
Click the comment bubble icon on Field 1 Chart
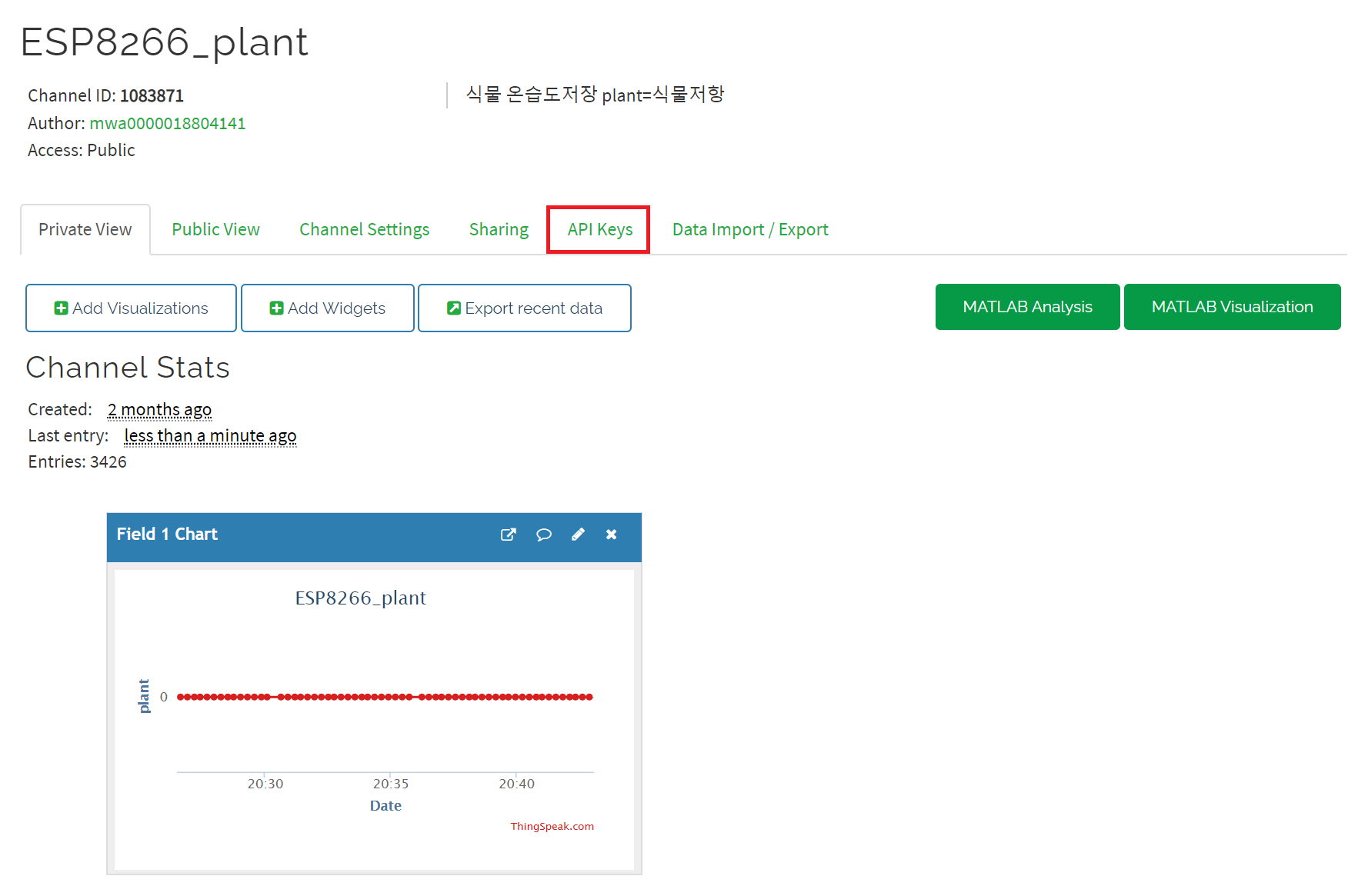(x=544, y=535)
